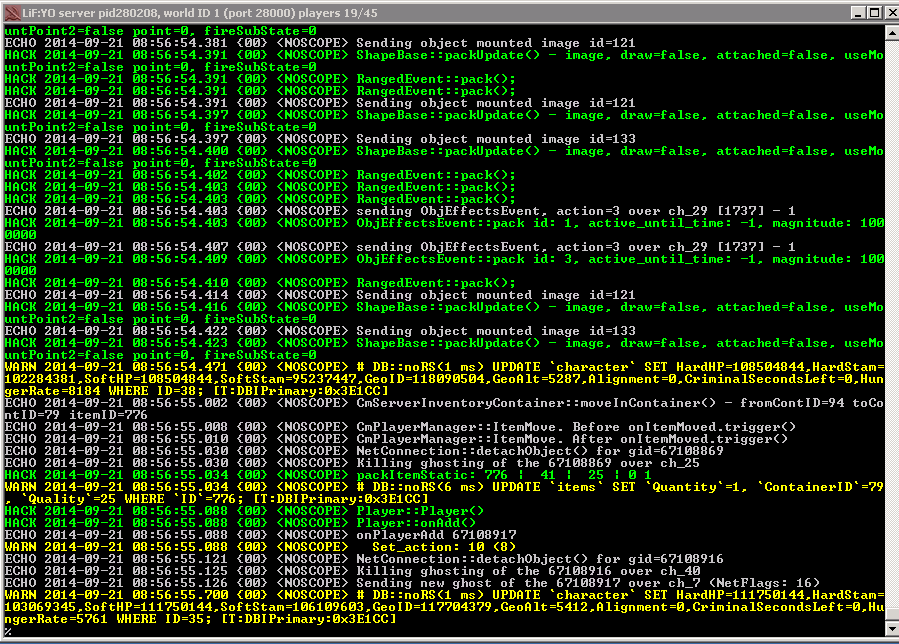
Task: Click the WARN 'UPDATE `items` SET' line
Action: click(444, 487)
